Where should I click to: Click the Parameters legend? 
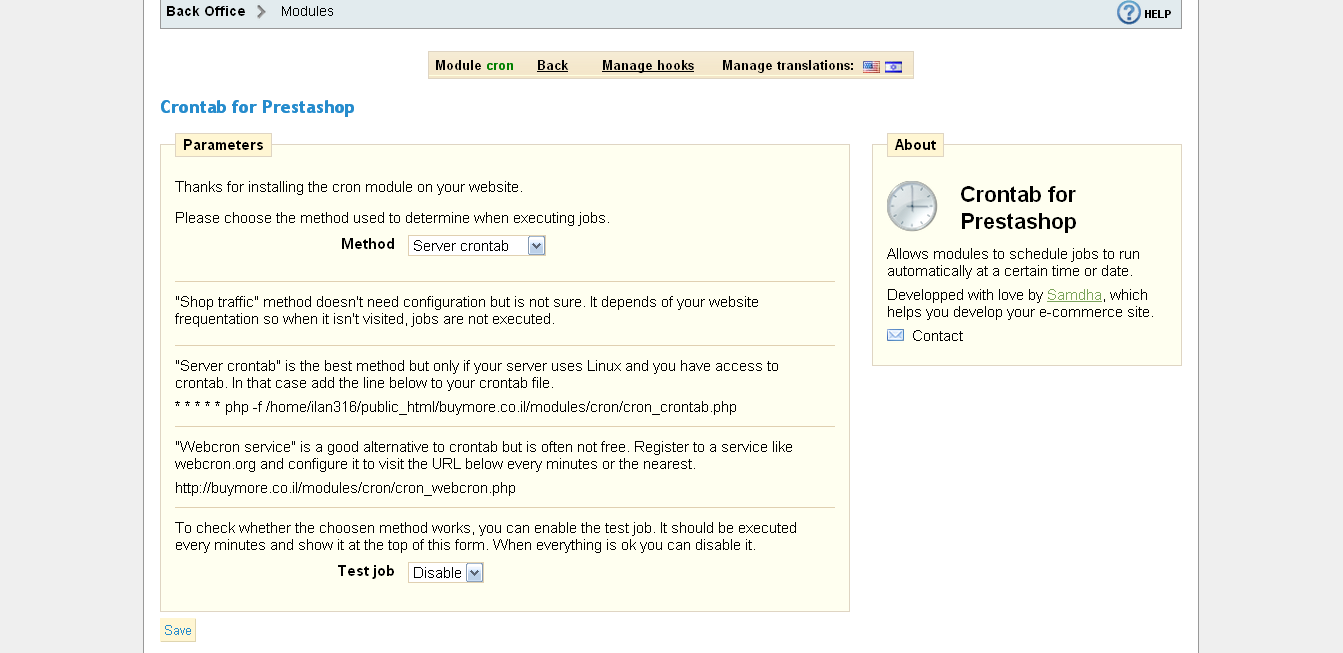coord(223,145)
